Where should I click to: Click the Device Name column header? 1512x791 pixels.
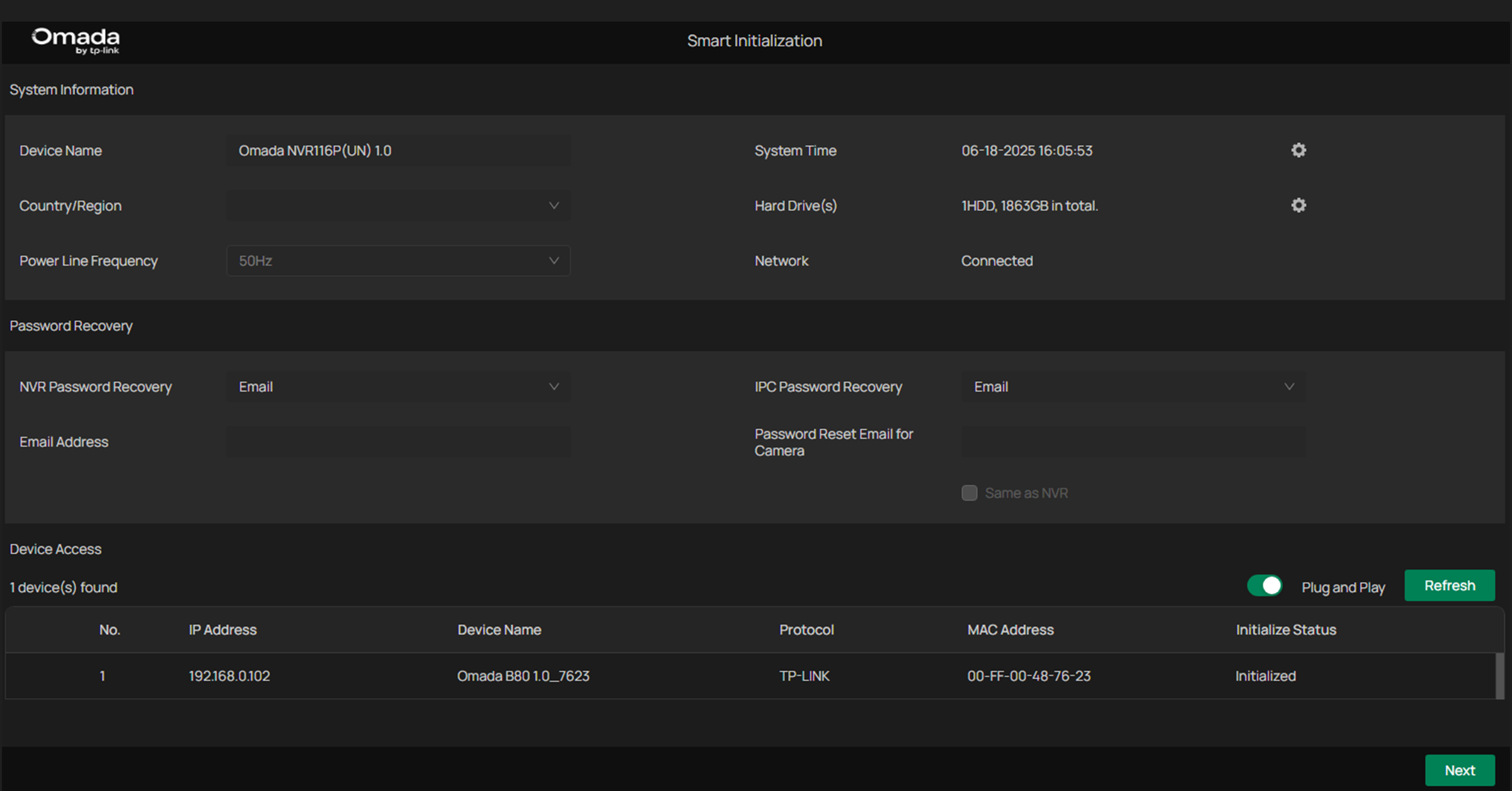499,630
